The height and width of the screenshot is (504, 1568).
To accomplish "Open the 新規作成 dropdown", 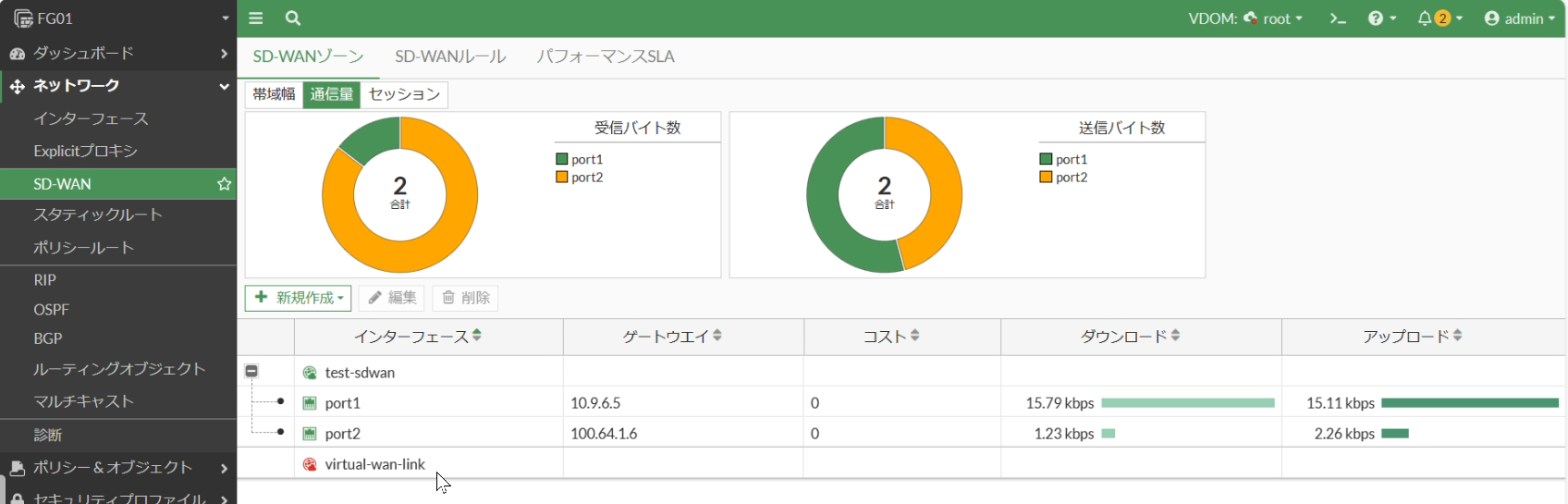I will [298, 298].
